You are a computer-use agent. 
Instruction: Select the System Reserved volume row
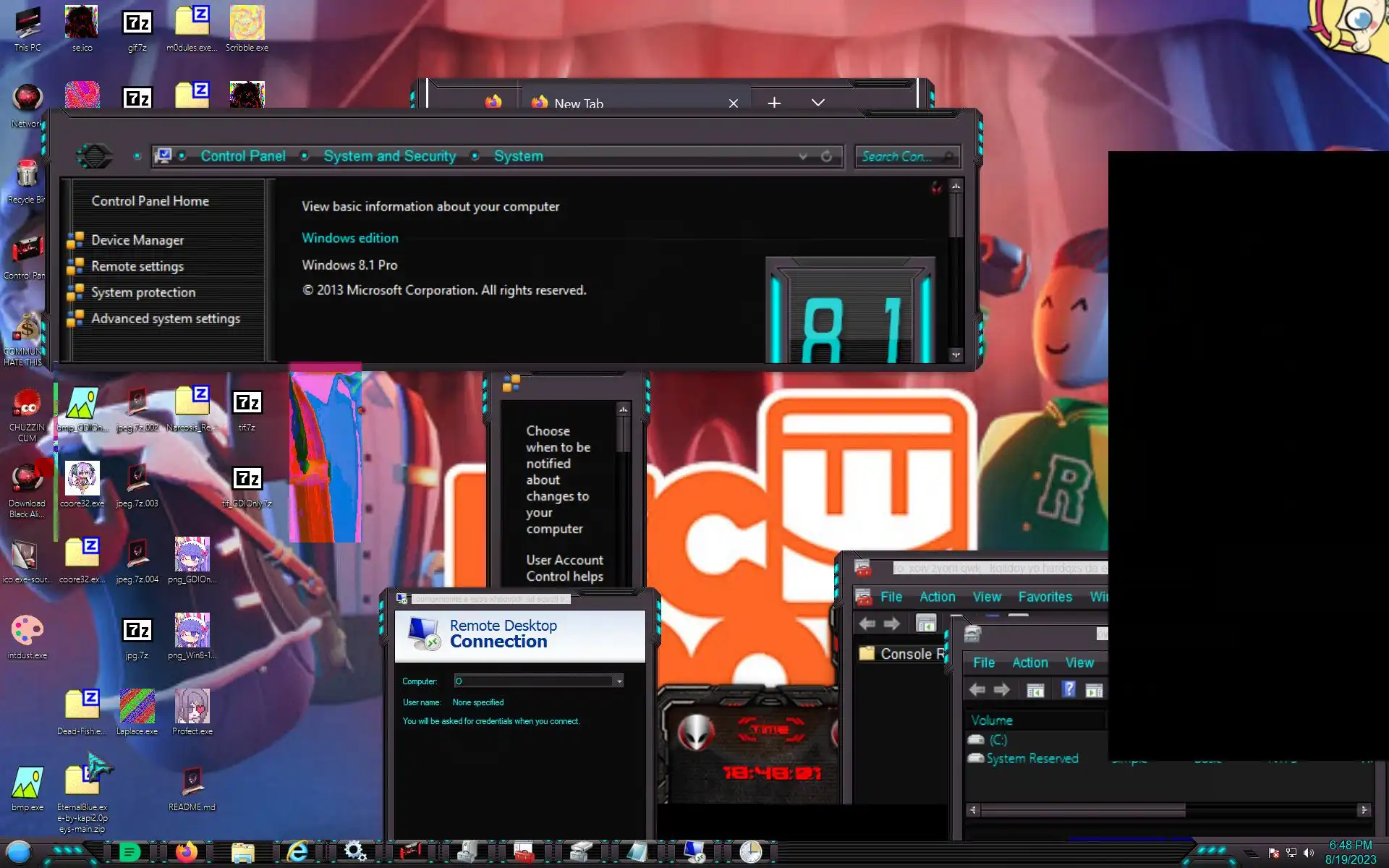coord(1032,758)
